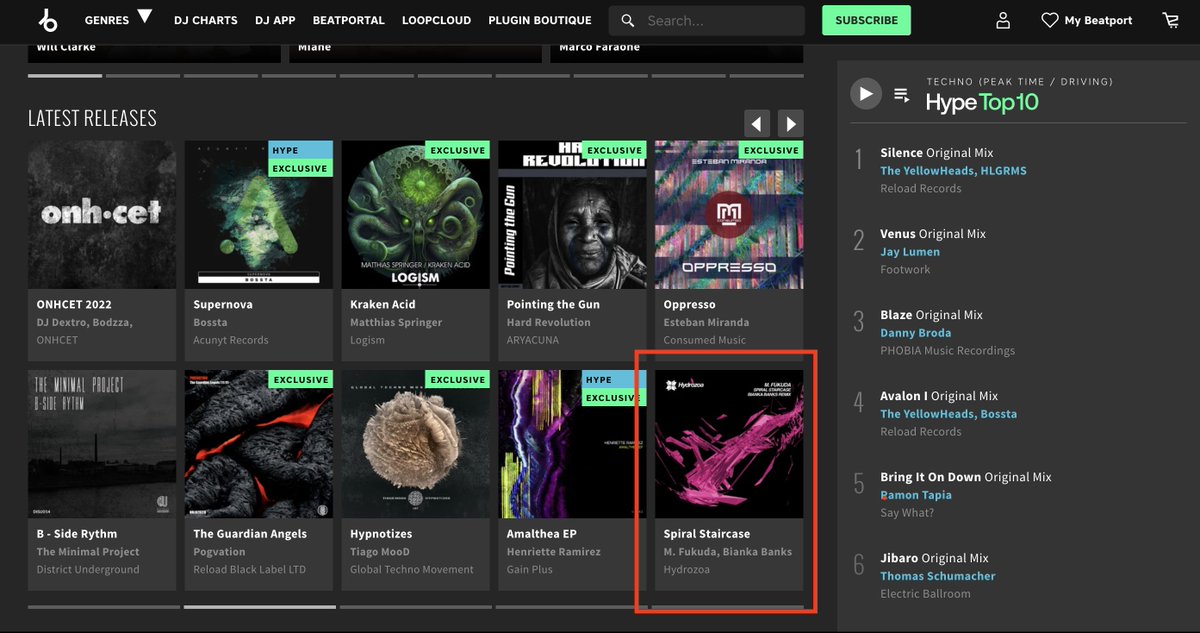
Task: Add Hype Top 10 to queue
Action: pos(902,95)
